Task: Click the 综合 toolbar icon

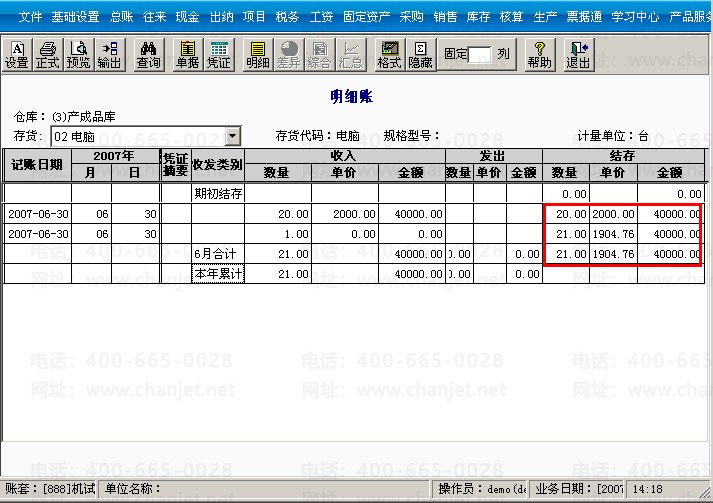Action: tap(319, 55)
